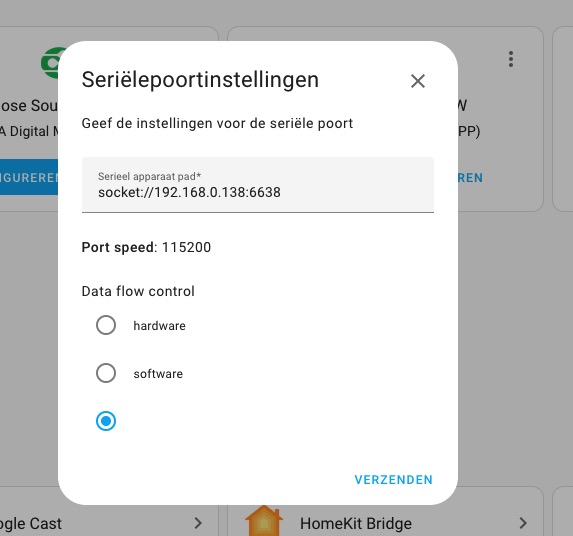Click the Port speed 115200 text
This screenshot has height=536, width=573.
(146, 247)
